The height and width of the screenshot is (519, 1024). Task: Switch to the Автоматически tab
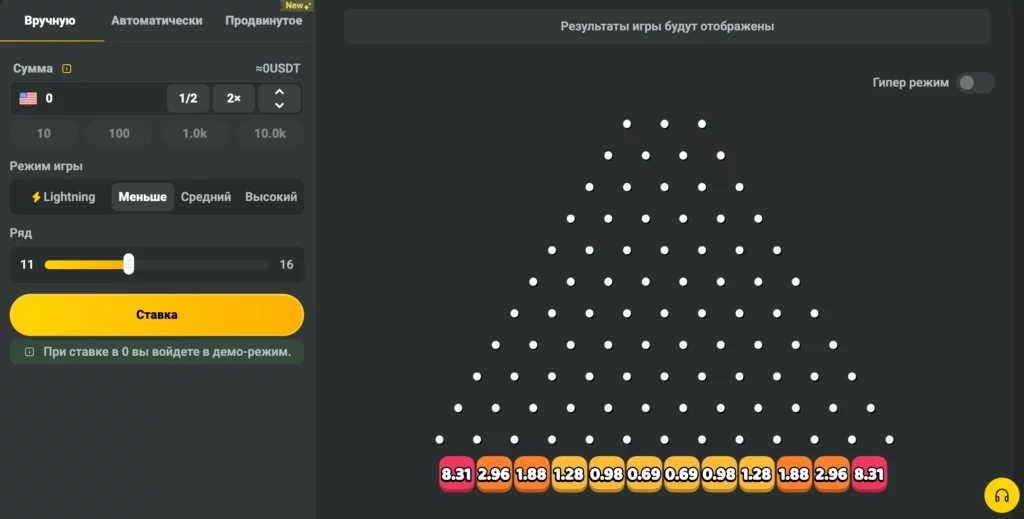(x=157, y=21)
